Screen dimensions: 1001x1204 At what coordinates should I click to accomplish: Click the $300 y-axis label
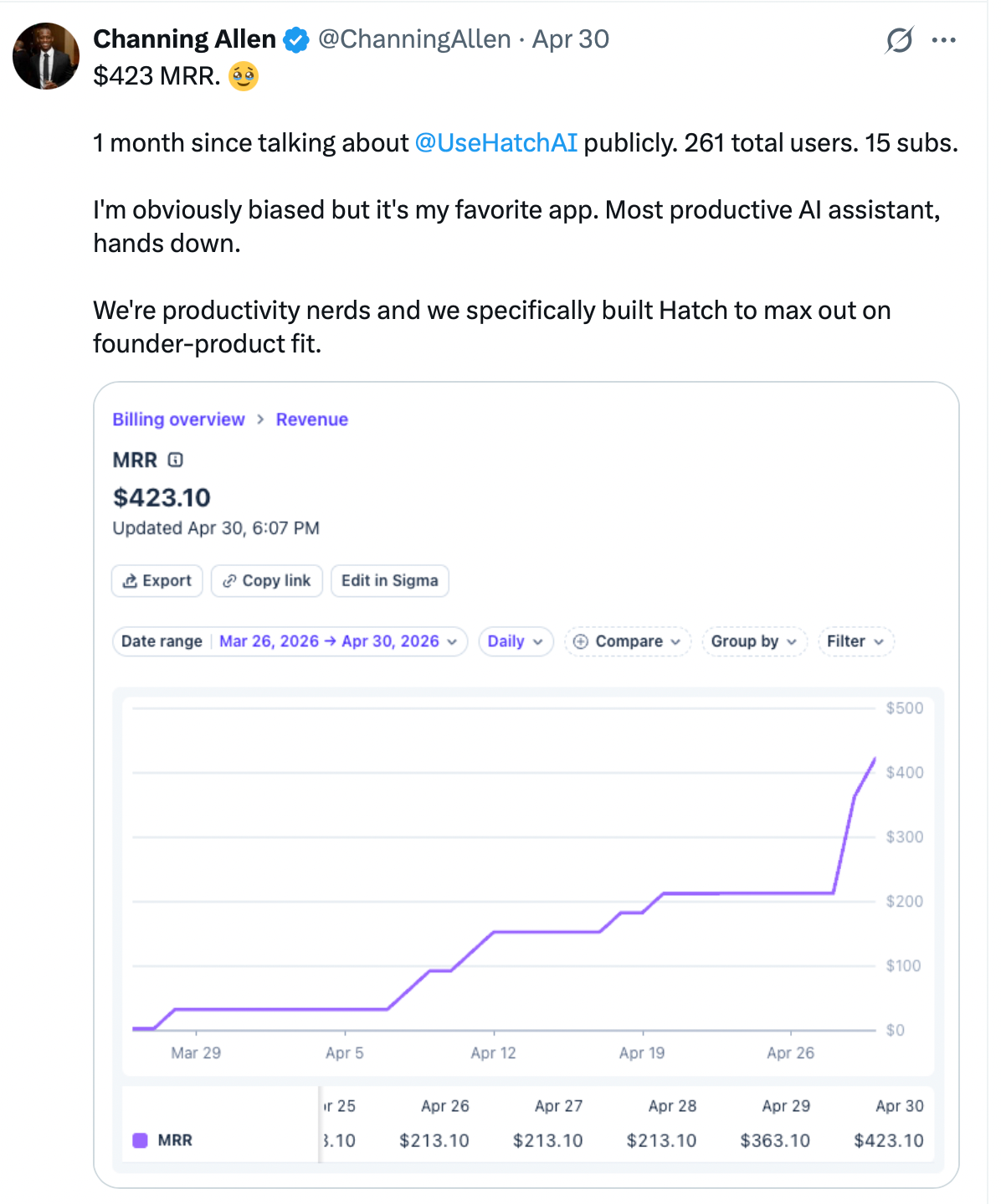point(905,837)
